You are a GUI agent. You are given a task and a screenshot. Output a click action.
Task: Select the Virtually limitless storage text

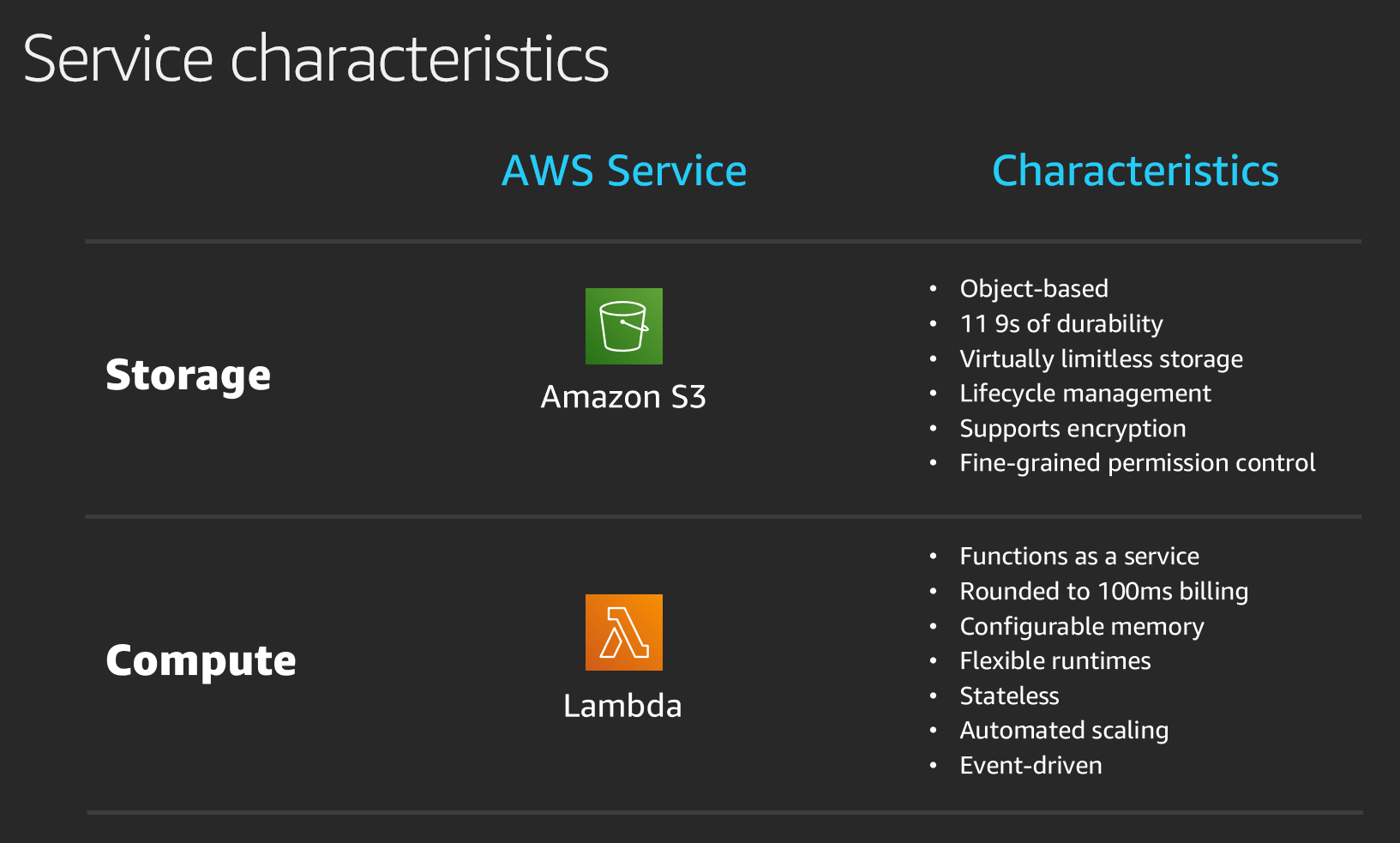coord(1102,358)
